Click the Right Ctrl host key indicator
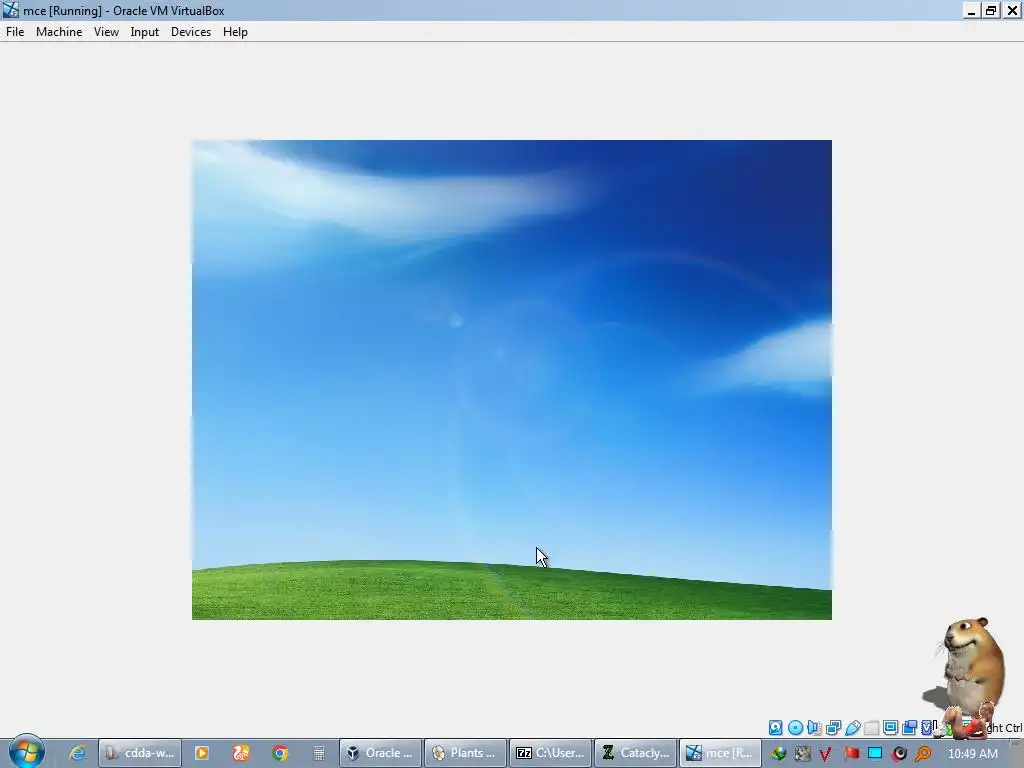Image resolution: width=1024 pixels, height=768 pixels. (1004, 728)
